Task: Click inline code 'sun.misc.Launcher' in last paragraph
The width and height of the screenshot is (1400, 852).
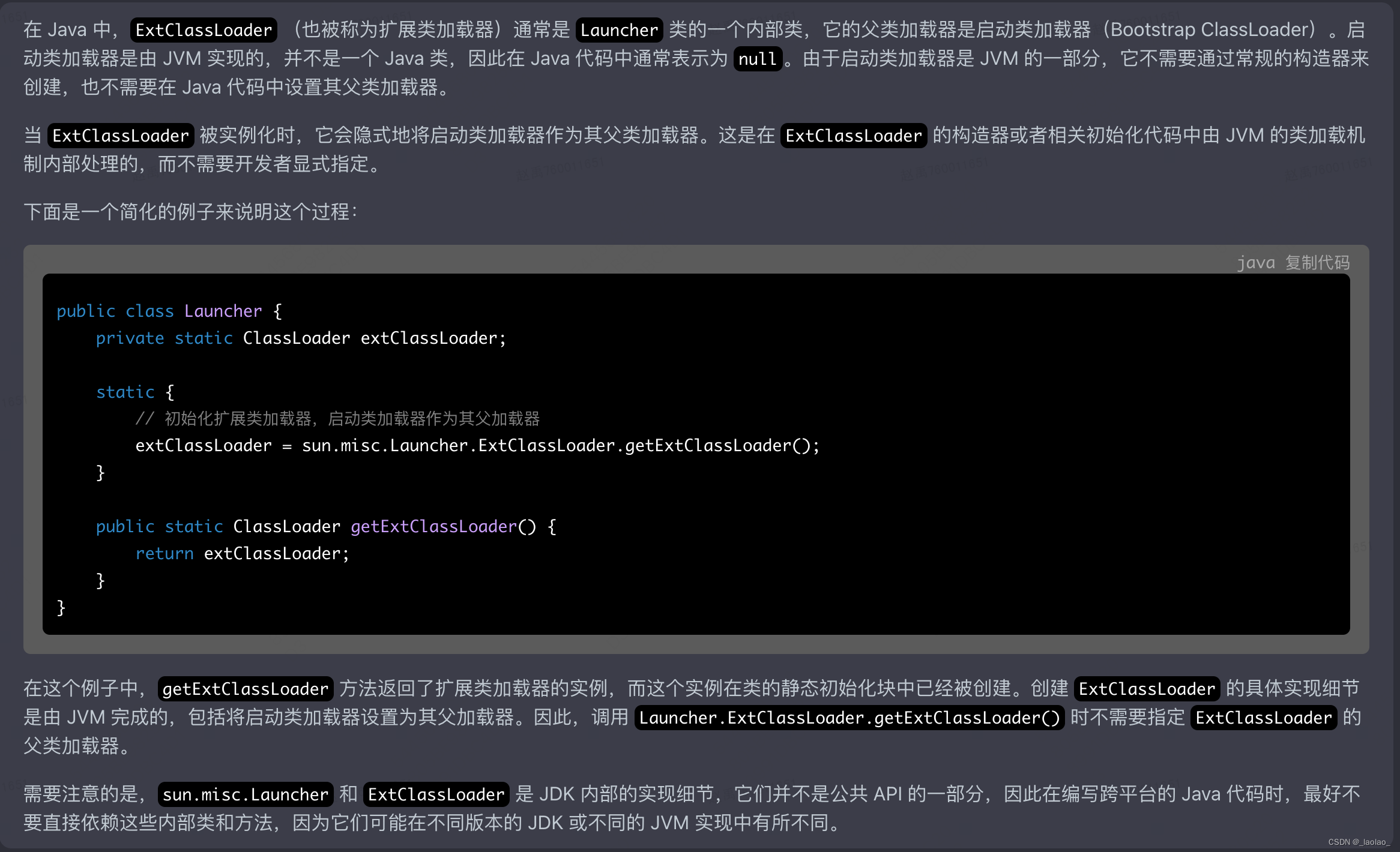Action: 246,794
